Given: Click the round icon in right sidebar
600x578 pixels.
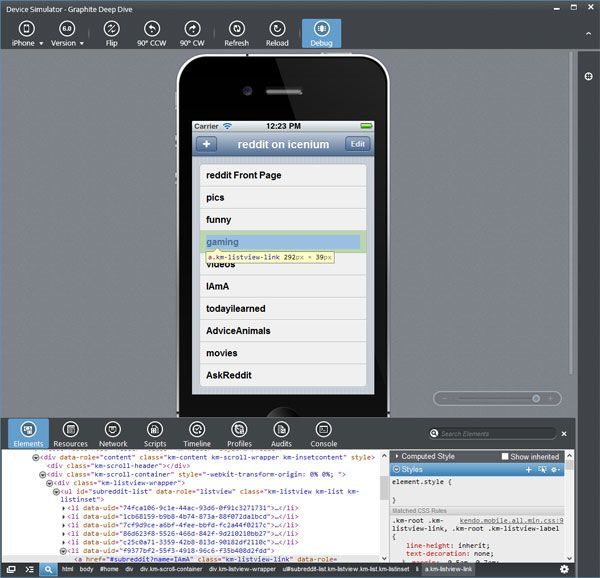Looking at the screenshot, I should pos(589,76).
